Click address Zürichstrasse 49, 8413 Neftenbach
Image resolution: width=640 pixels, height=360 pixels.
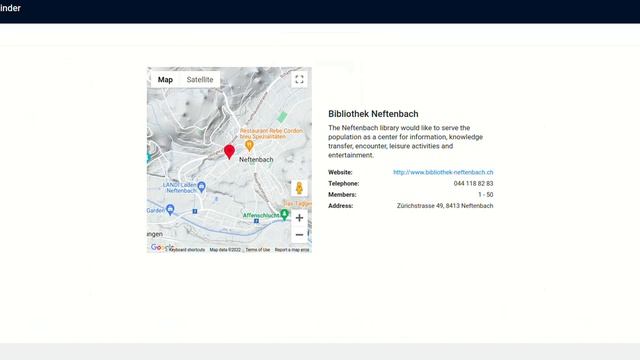(x=445, y=206)
